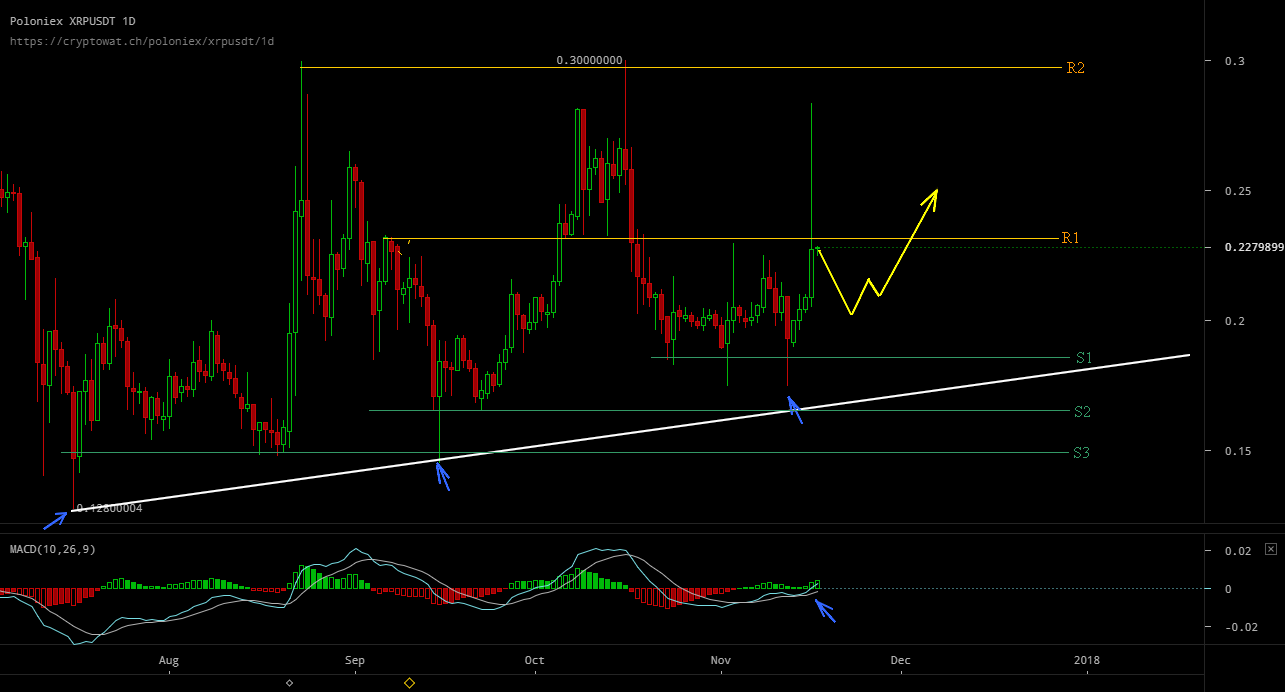Click the yellow diamond event marker
Image resolution: width=1285 pixels, height=692 pixels.
tap(409, 683)
